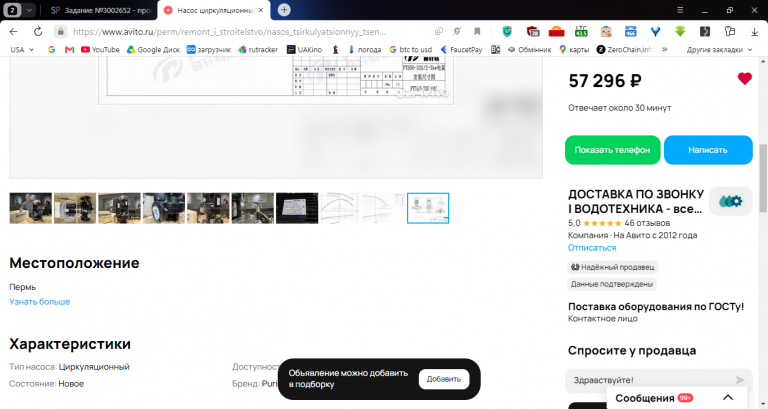Click the seller's water-gear logo

(x=730, y=201)
